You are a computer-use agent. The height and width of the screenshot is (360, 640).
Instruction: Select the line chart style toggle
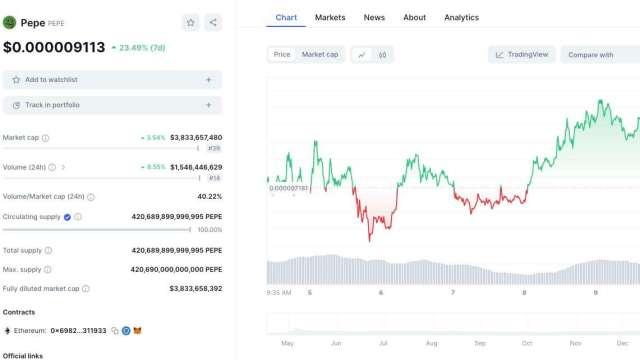362,55
